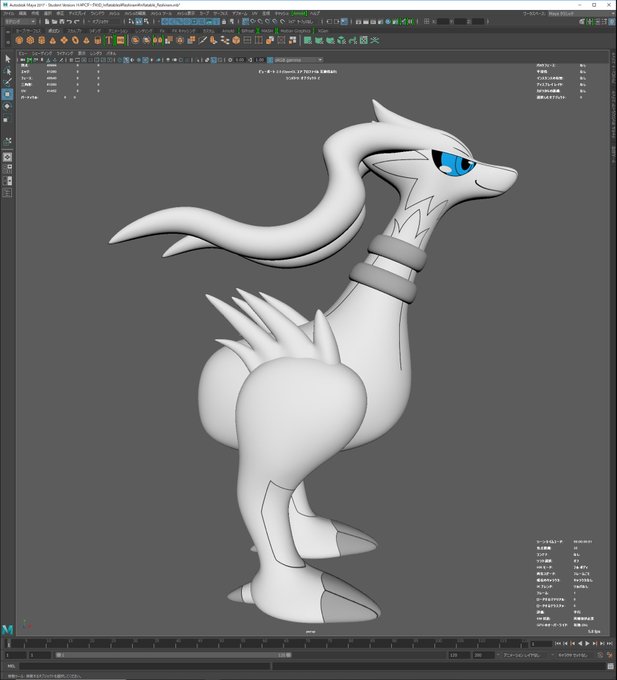Open the パネル panel menu
This screenshot has width=617, height=680.
pyautogui.click(x=111, y=53)
